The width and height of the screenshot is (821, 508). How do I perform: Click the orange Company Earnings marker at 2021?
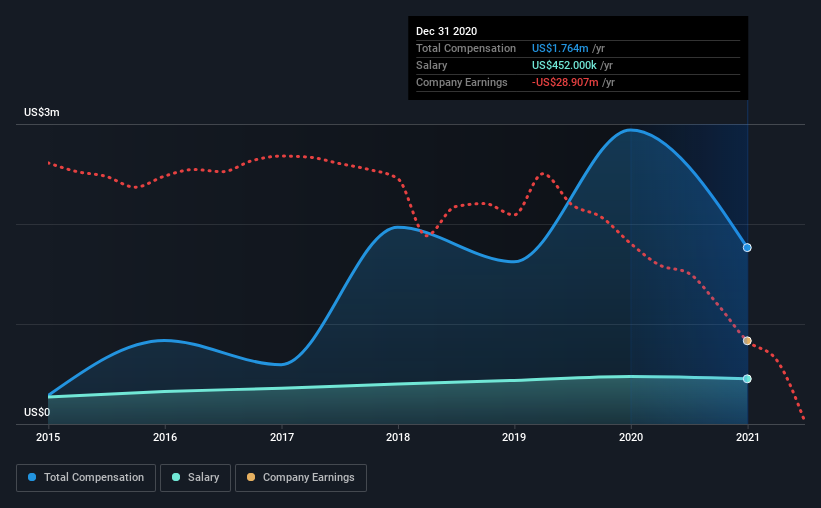[x=747, y=341]
